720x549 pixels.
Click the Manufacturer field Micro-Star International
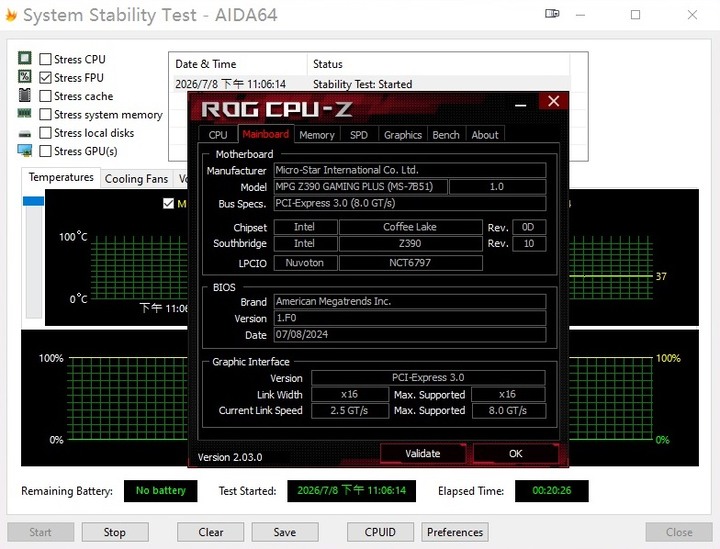coord(410,170)
